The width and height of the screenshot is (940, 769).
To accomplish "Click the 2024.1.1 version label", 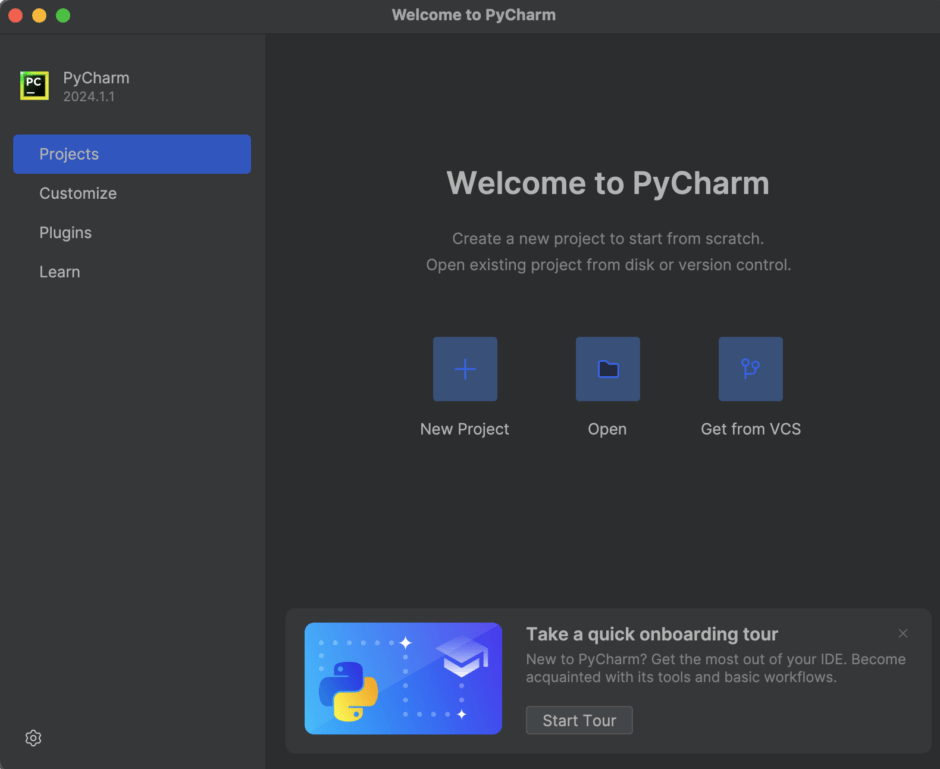I will (90, 95).
